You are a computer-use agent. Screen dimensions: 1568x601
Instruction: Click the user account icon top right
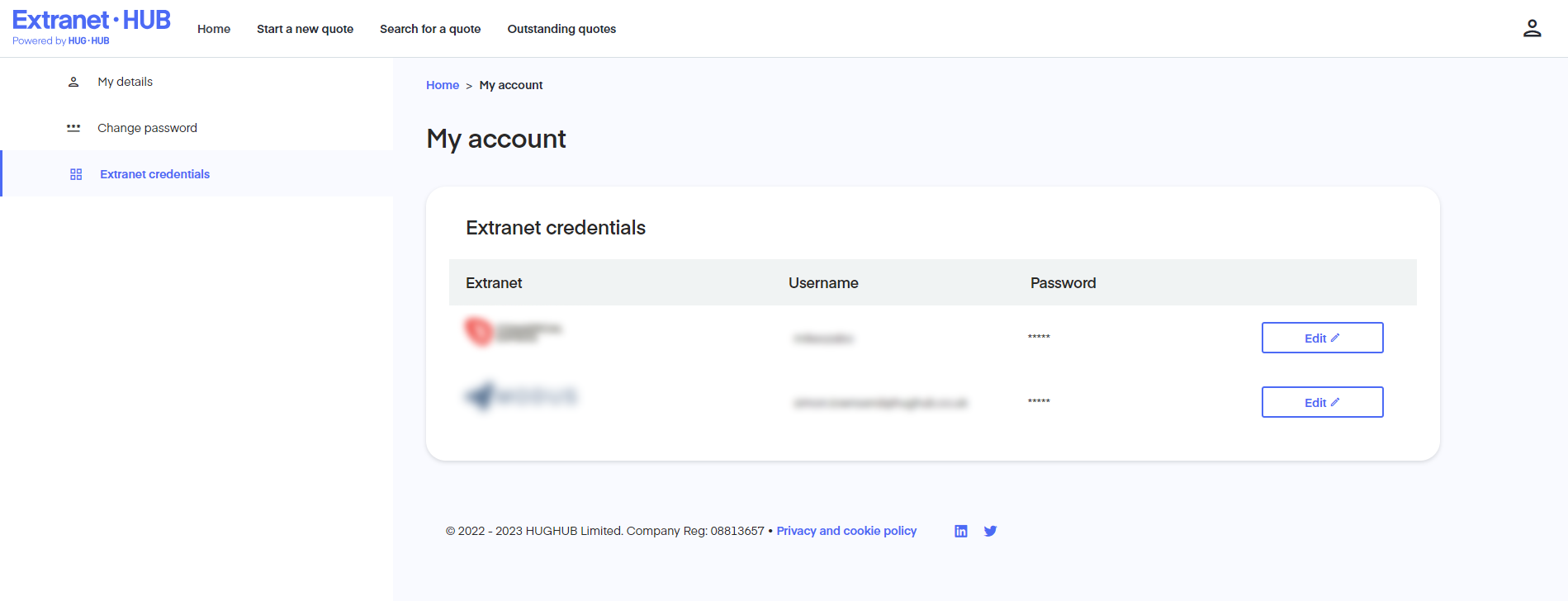[1532, 27]
